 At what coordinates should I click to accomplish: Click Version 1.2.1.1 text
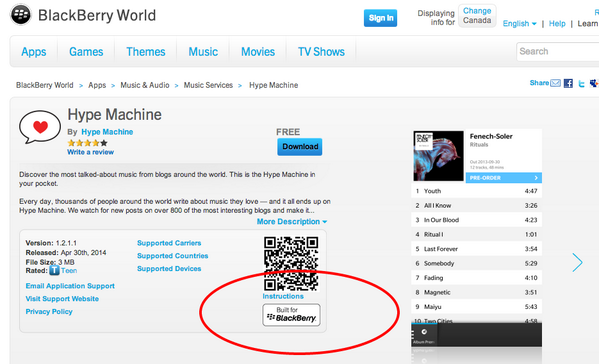pos(51,243)
